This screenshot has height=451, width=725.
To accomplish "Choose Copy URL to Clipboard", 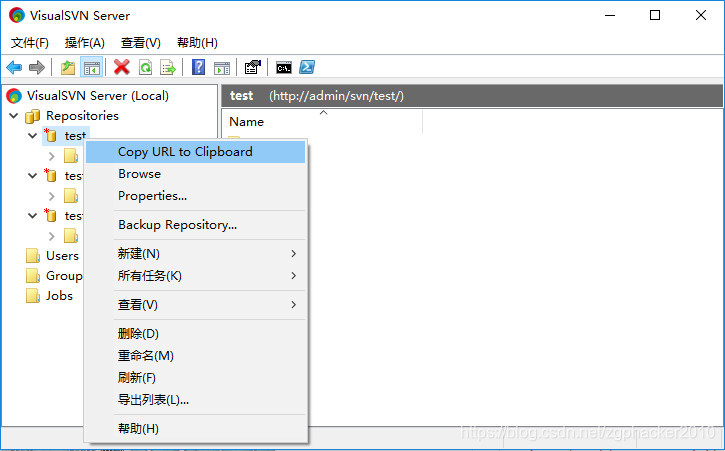I will (x=196, y=152).
